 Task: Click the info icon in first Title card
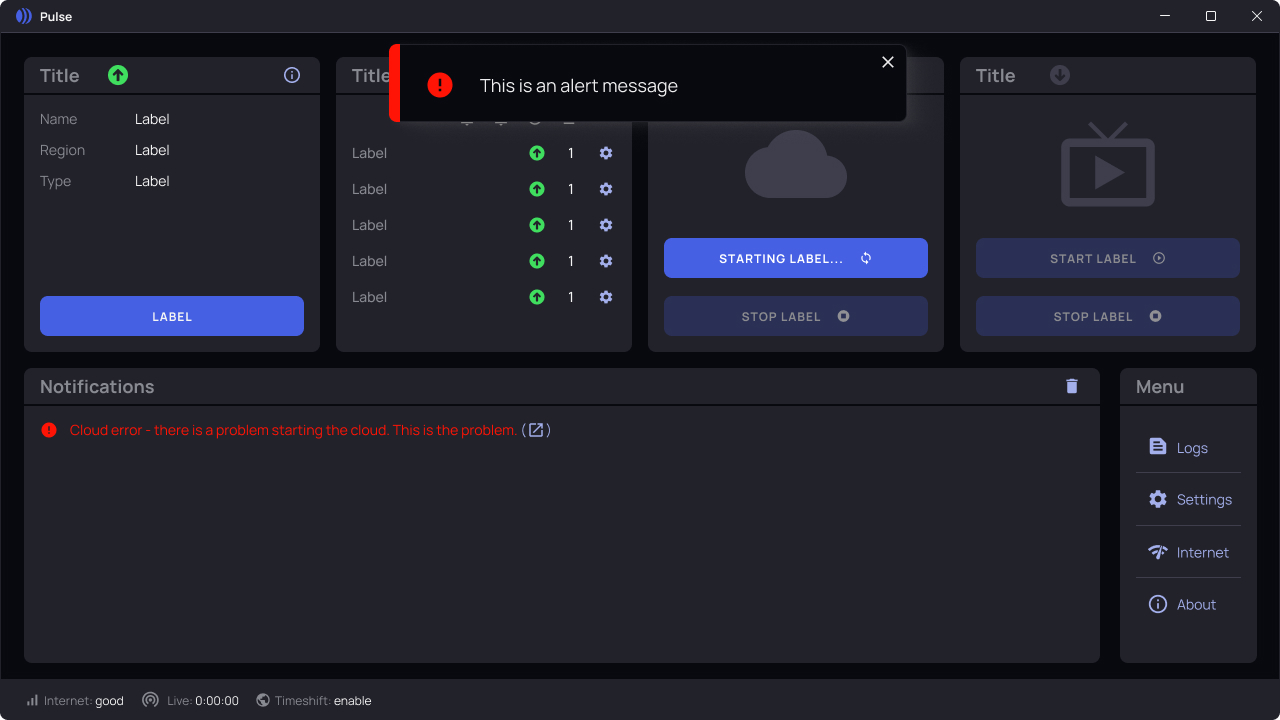tap(292, 75)
